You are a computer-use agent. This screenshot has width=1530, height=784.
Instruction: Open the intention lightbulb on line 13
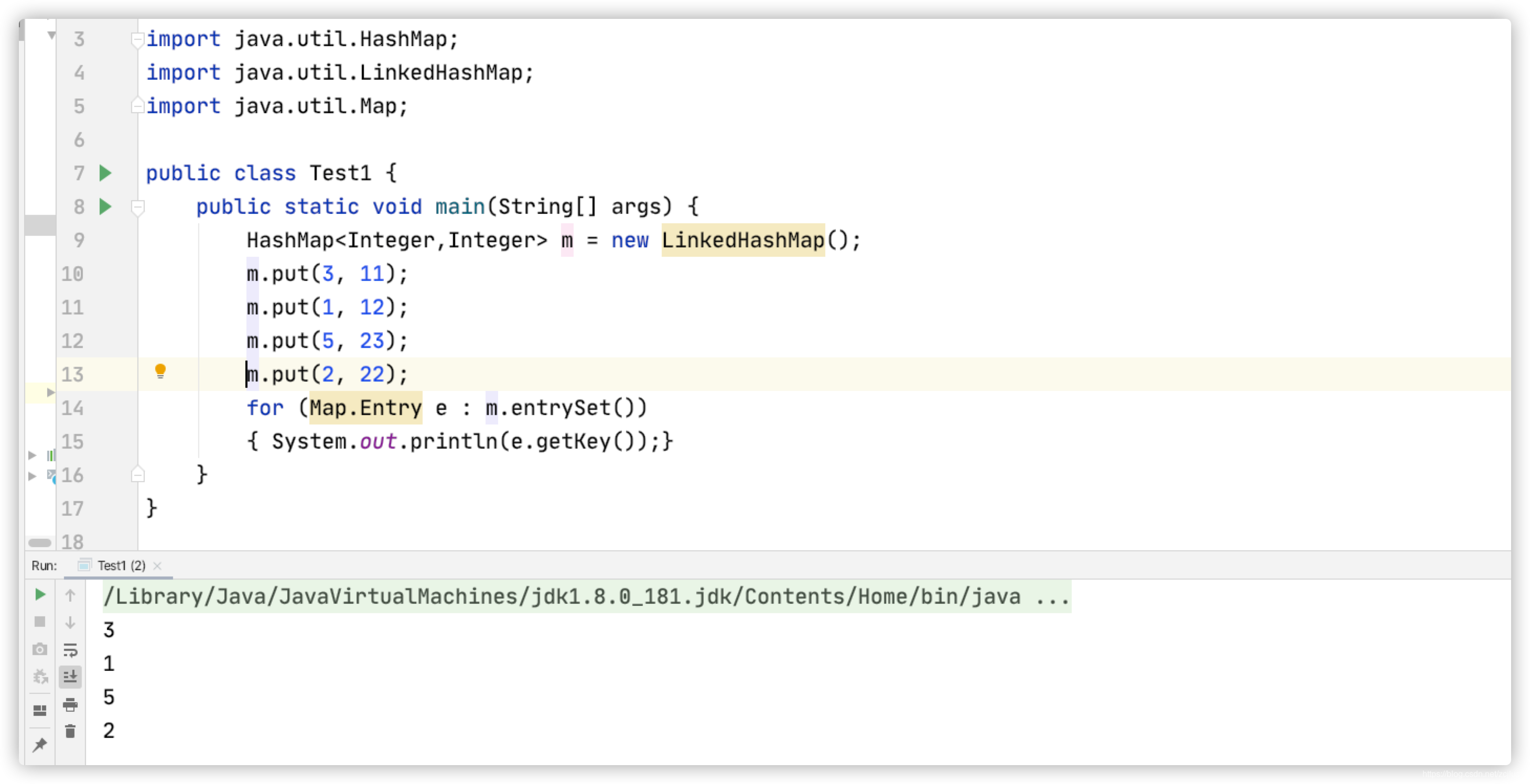click(x=160, y=372)
